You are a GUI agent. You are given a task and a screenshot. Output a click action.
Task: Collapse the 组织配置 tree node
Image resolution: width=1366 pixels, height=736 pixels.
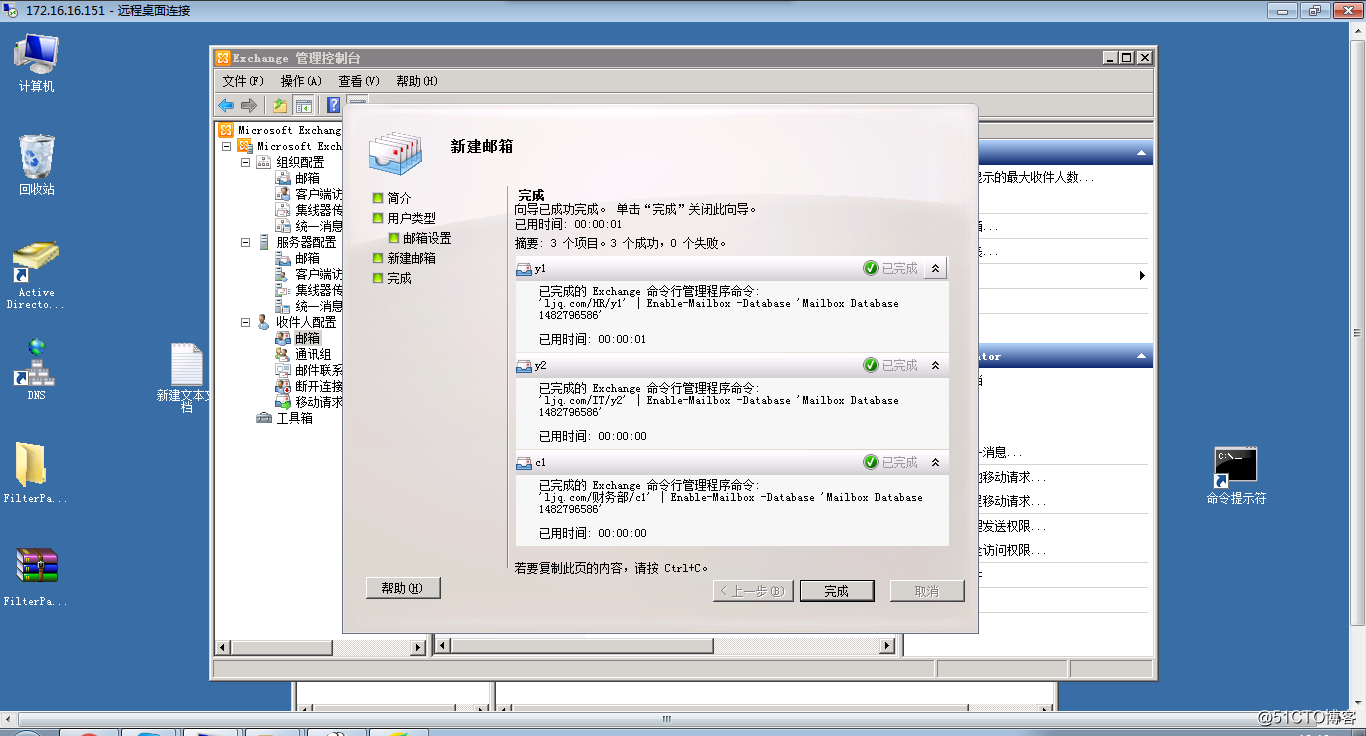[246, 162]
